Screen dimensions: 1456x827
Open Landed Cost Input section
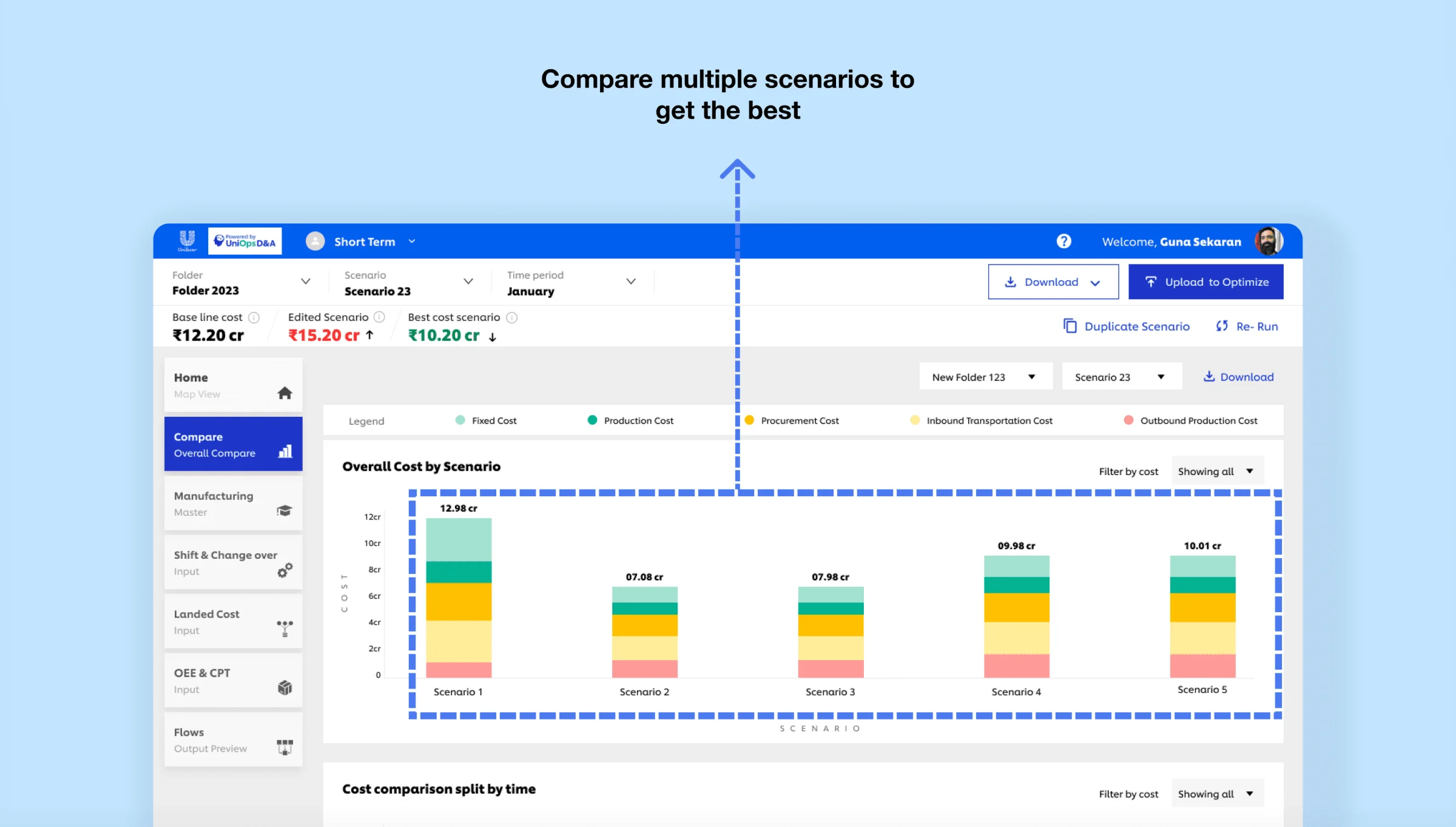(x=233, y=621)
